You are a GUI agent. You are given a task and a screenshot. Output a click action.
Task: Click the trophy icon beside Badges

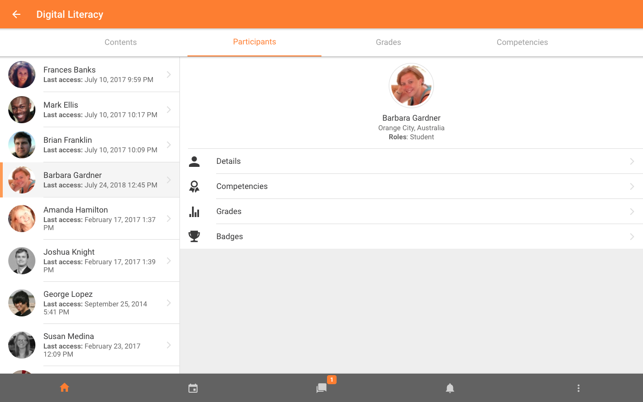[194, 236]
